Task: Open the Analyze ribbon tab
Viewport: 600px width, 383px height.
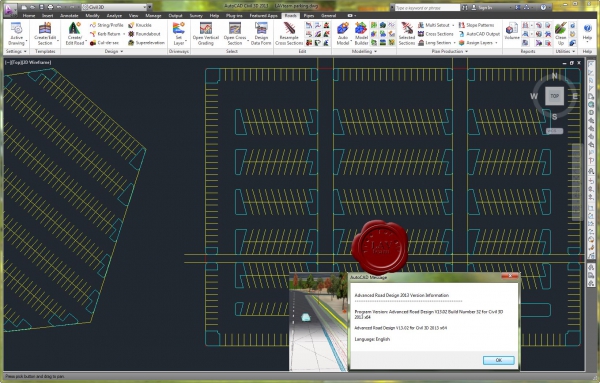Action: click(x=114, y=16)
